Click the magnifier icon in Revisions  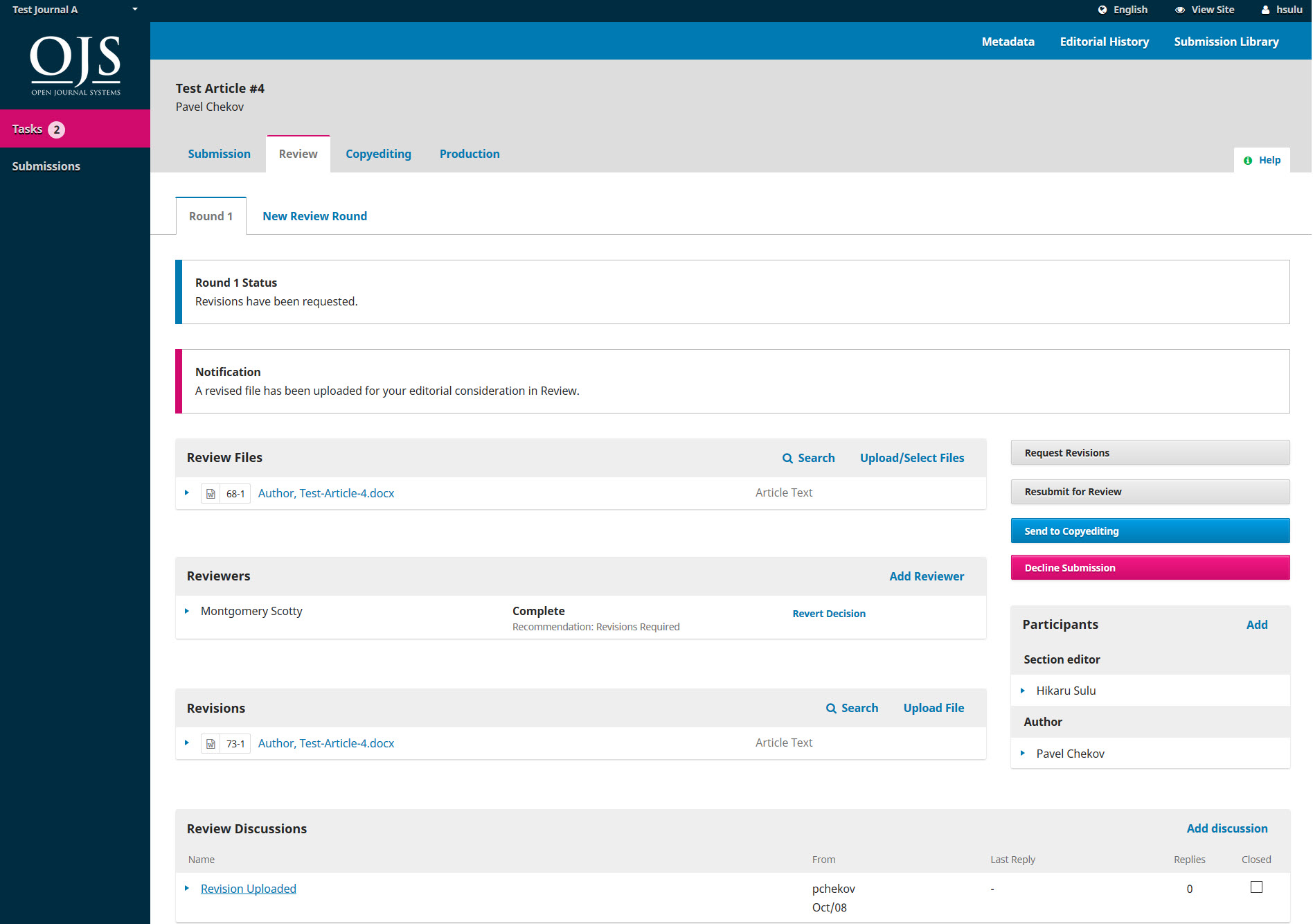coord(831,709)
